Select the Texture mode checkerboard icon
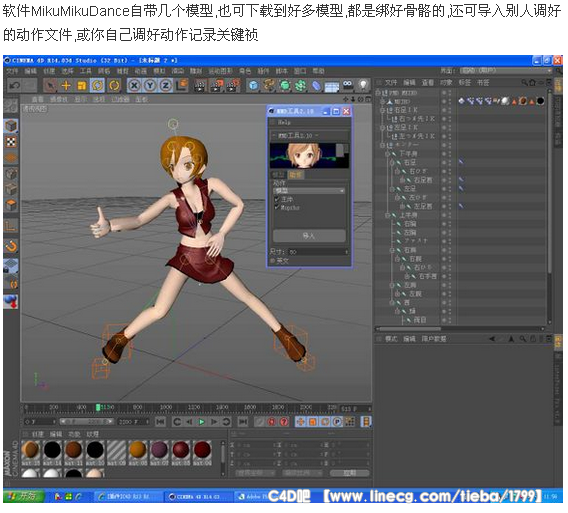 11,142
